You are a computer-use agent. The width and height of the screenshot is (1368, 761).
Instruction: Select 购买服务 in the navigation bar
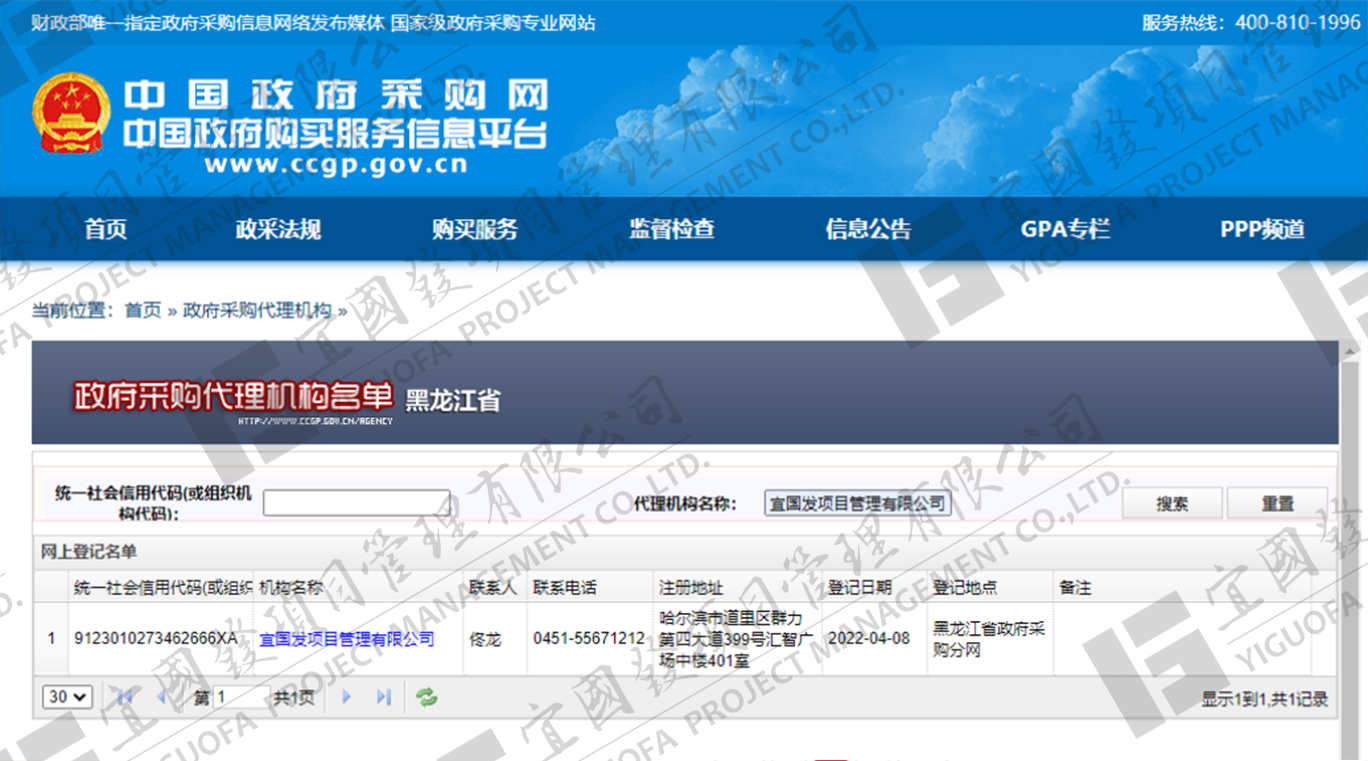(x=475, y=229)
